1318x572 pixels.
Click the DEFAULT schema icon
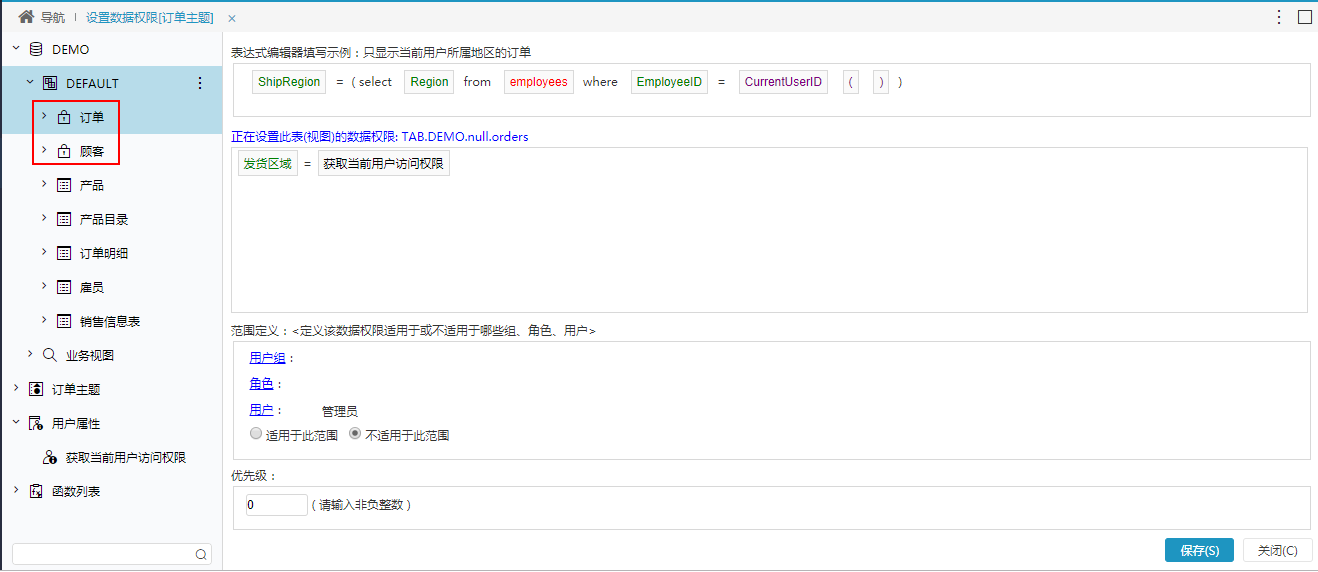coord(50,83)
